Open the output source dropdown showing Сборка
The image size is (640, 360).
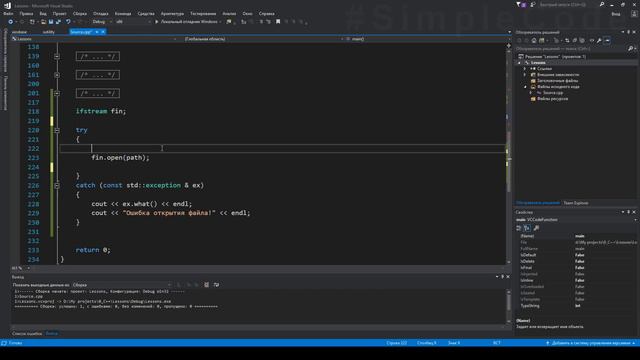click(122, 285)
